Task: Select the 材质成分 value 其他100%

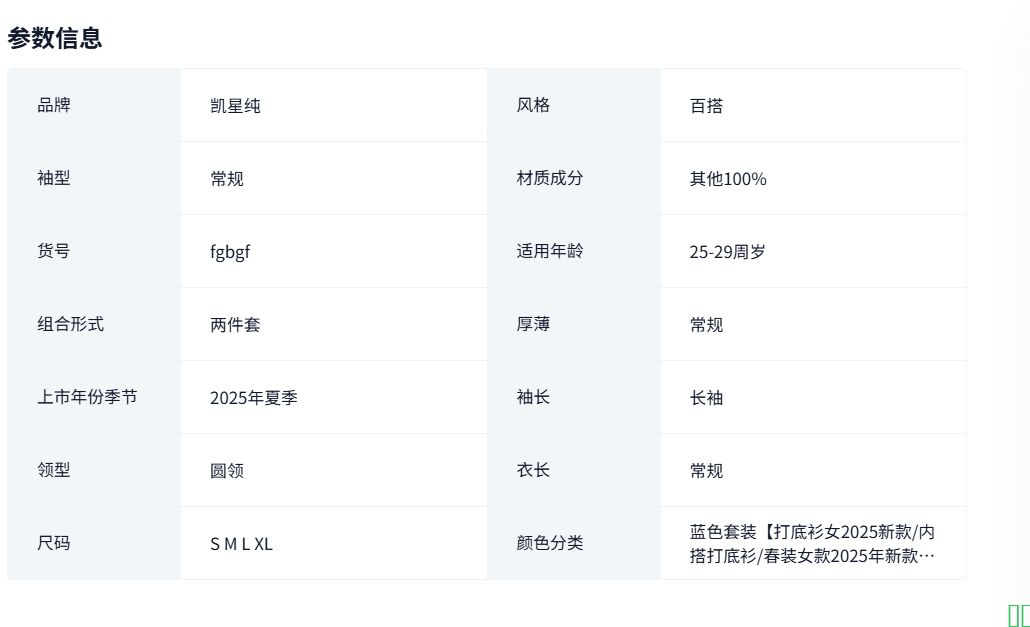Action: coord(728,179)
